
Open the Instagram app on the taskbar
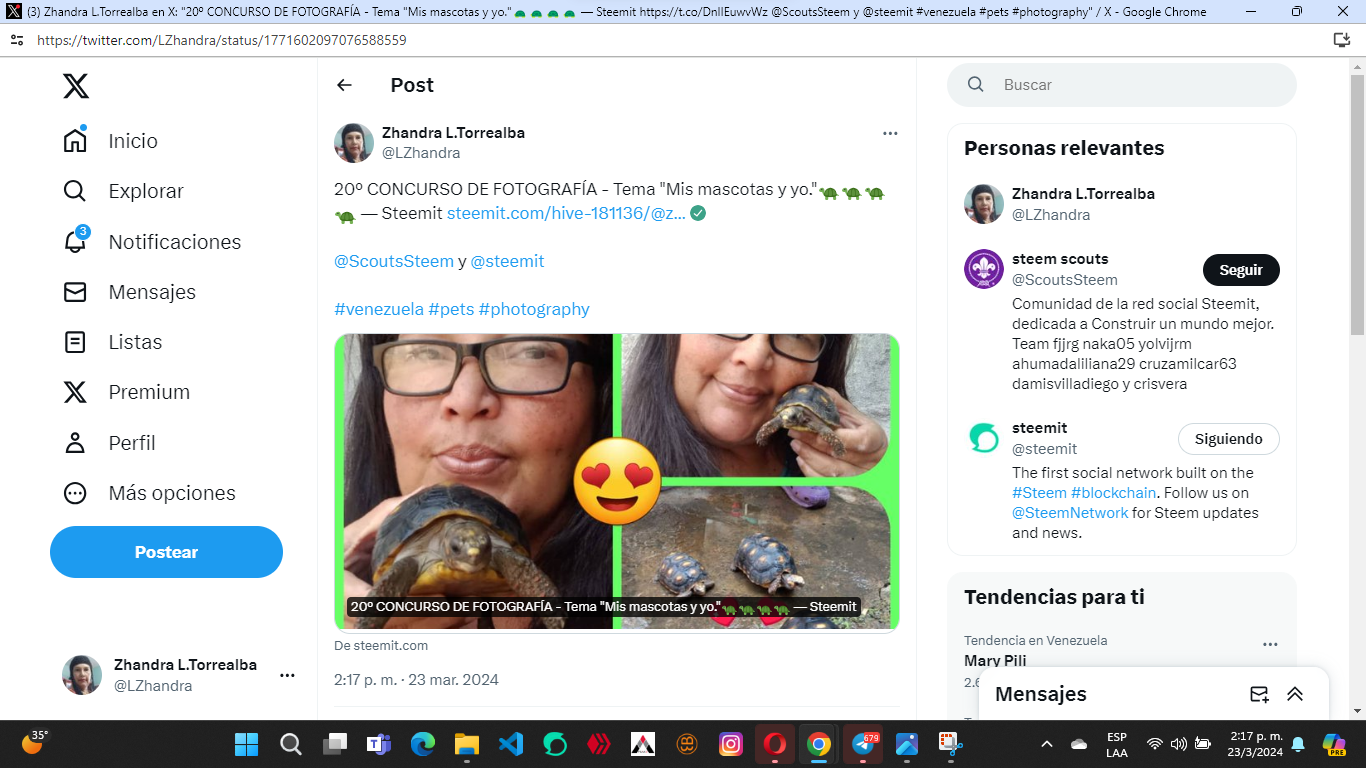pos(731,744)
